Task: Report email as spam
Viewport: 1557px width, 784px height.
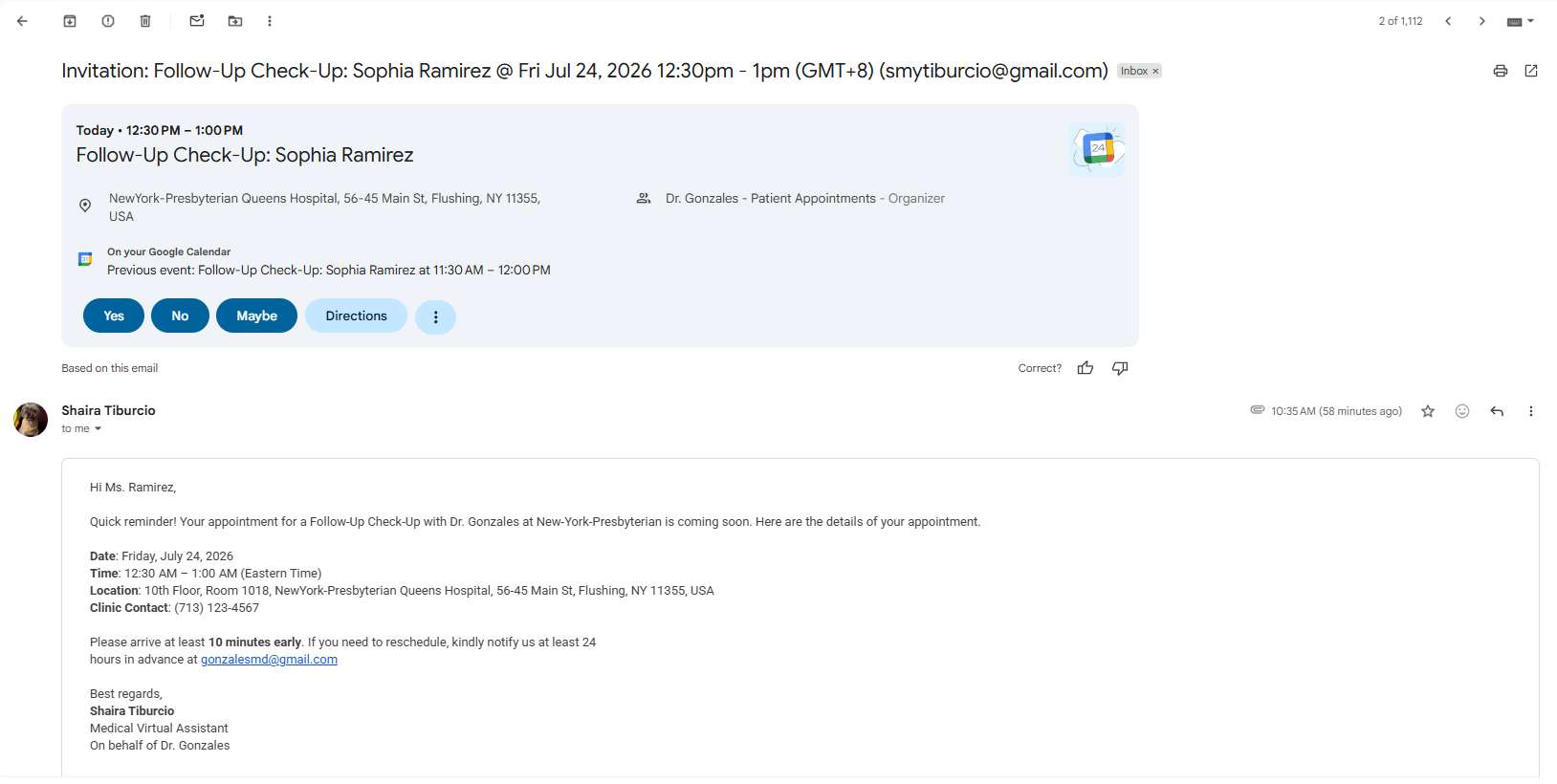Action: (x=108, y=21)
